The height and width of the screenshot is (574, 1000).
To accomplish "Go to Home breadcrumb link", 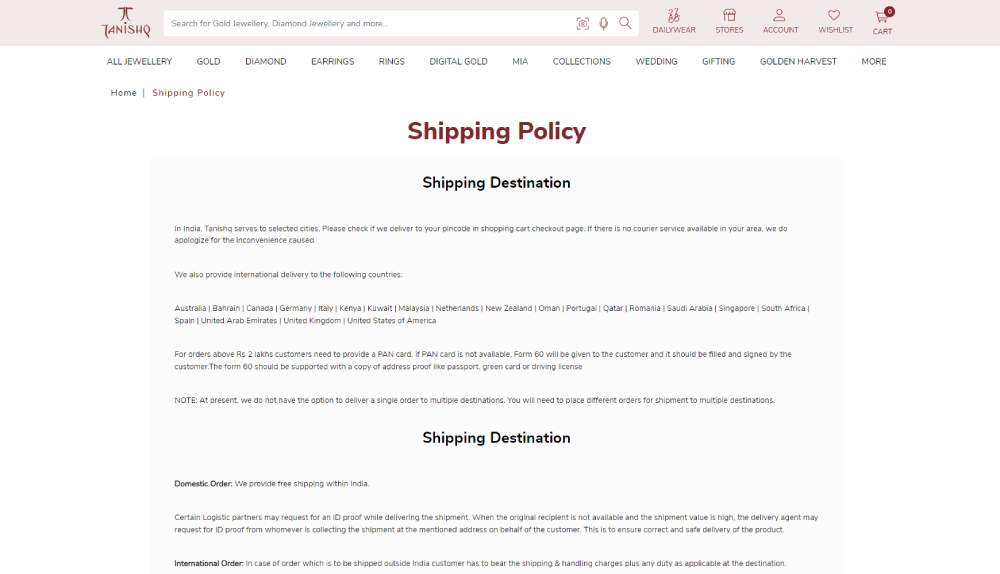I will pyautogui.click(x=123, y=92).
